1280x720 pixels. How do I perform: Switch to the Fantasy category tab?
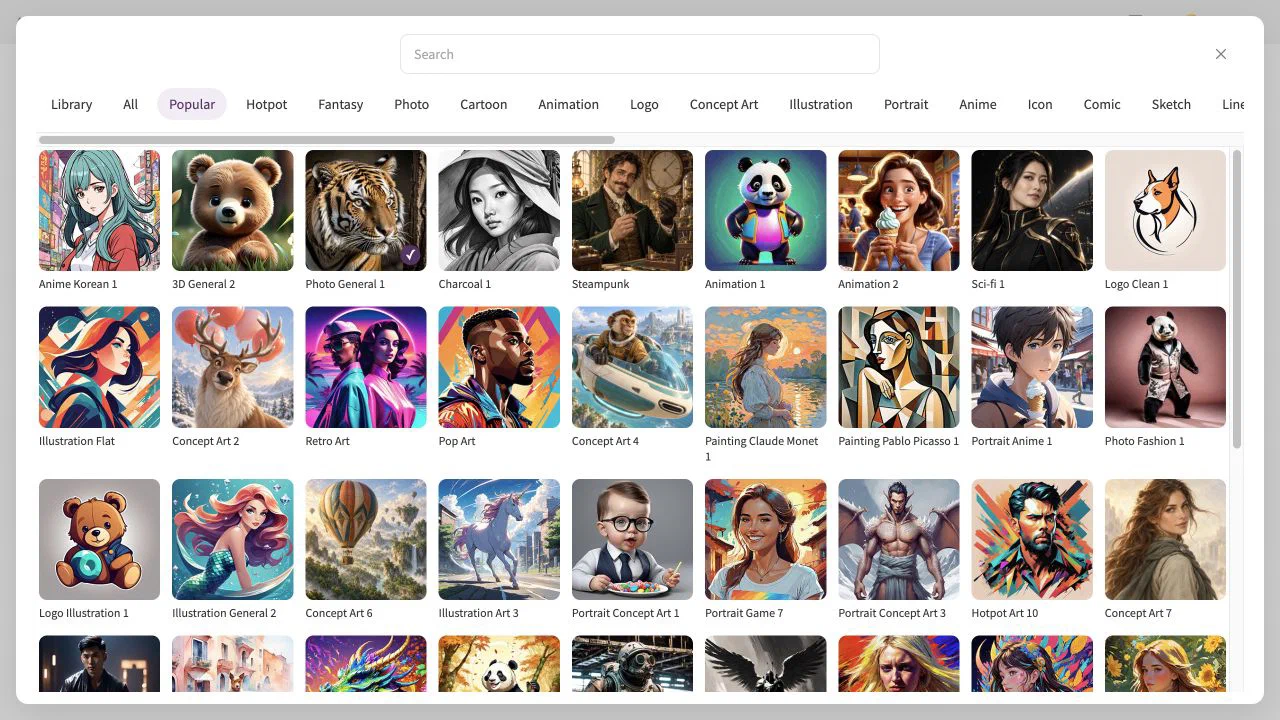(x=341, y=104)
